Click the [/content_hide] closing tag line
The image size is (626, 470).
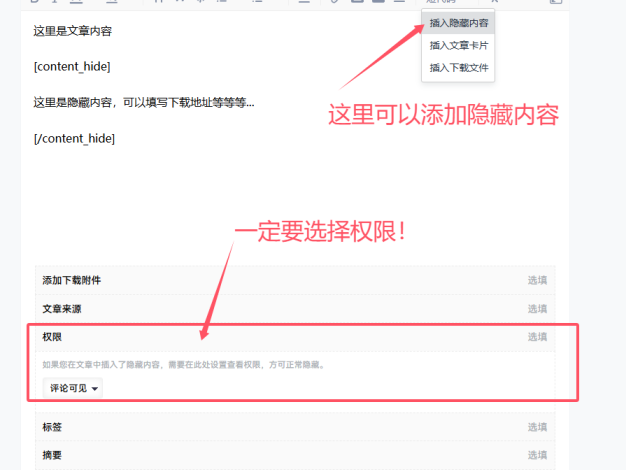pos(74,139)
